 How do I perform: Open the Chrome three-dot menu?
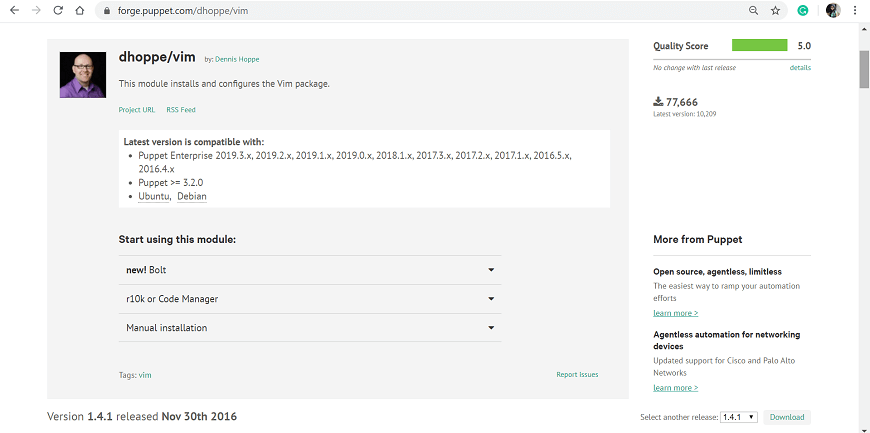(855, 11)
